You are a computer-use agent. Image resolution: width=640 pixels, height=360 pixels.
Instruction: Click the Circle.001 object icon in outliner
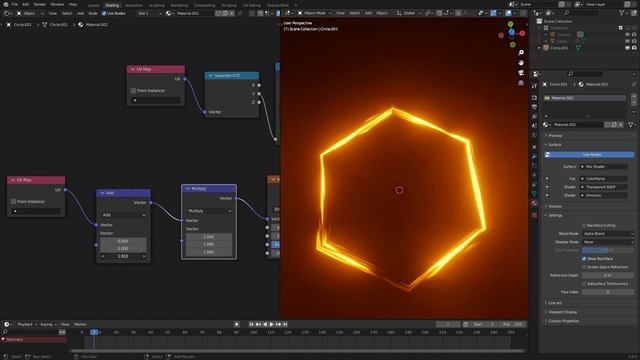pos(546,48)
